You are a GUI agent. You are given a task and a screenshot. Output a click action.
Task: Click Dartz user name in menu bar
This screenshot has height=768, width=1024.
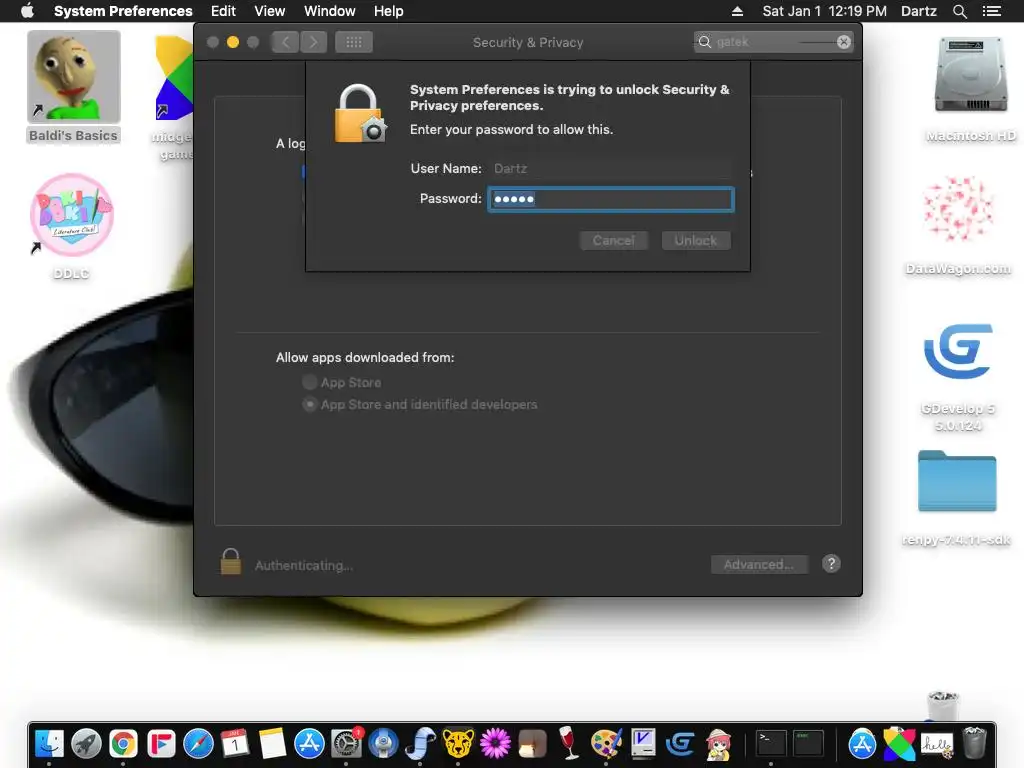918,11
